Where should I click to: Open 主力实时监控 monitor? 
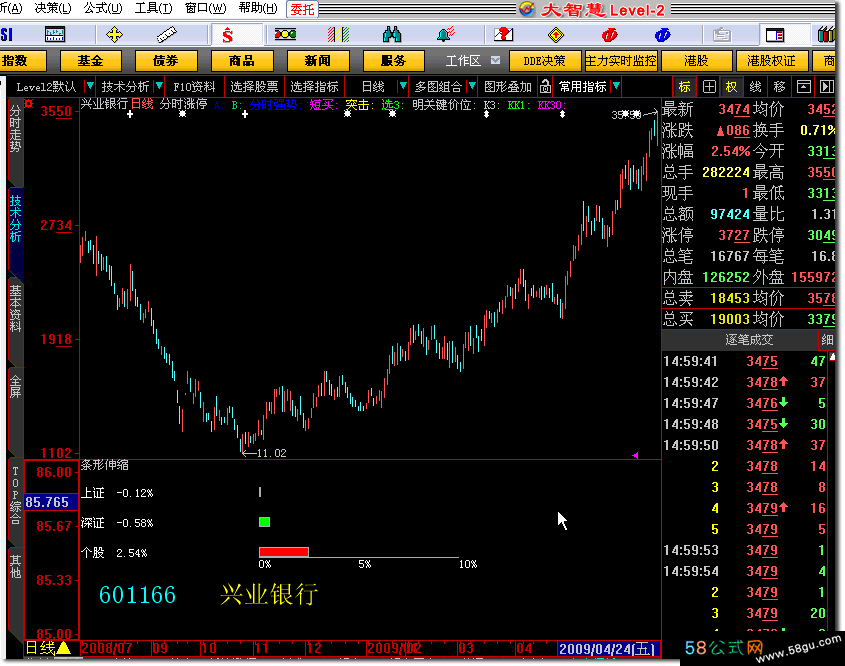point(621,61)
